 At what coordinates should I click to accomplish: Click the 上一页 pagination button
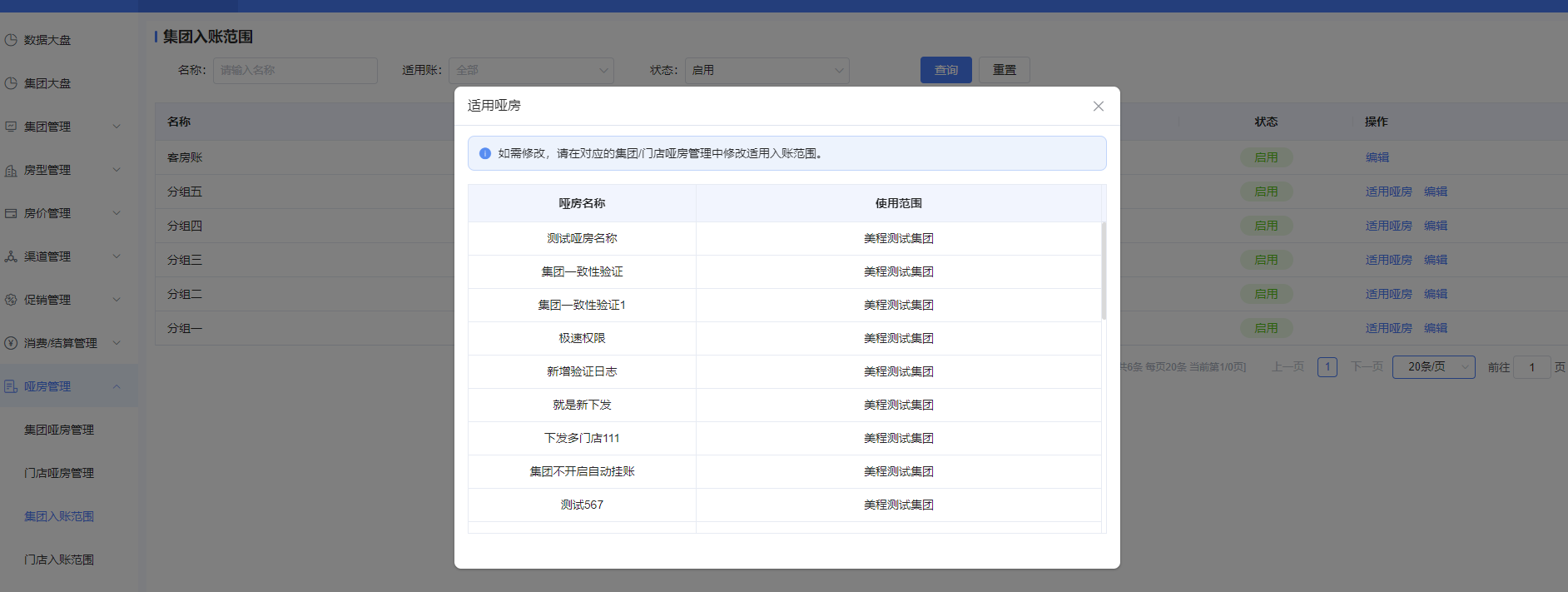point(1288,366)
